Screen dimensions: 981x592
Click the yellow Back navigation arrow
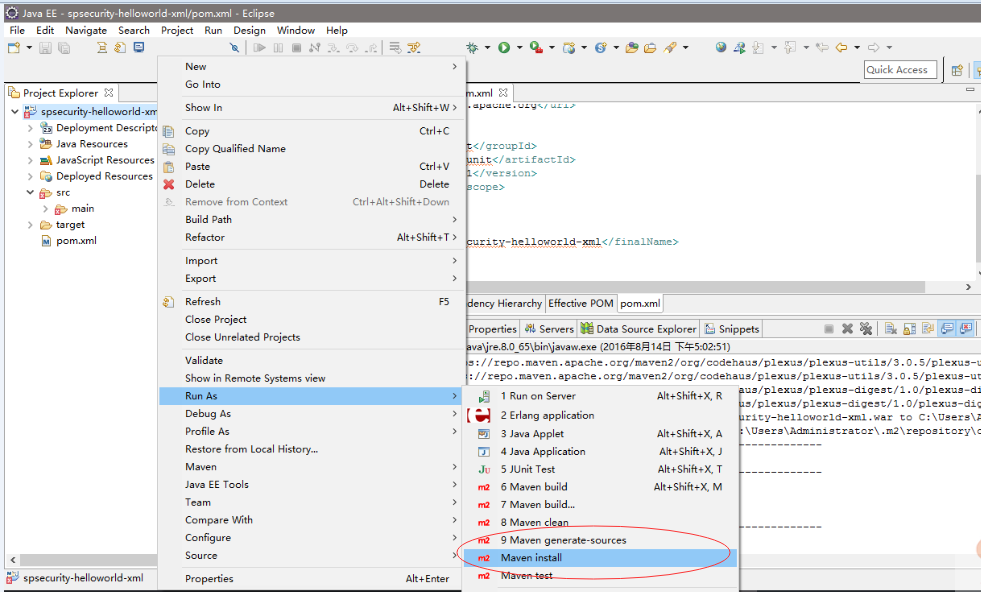click(x=841, y=48)
